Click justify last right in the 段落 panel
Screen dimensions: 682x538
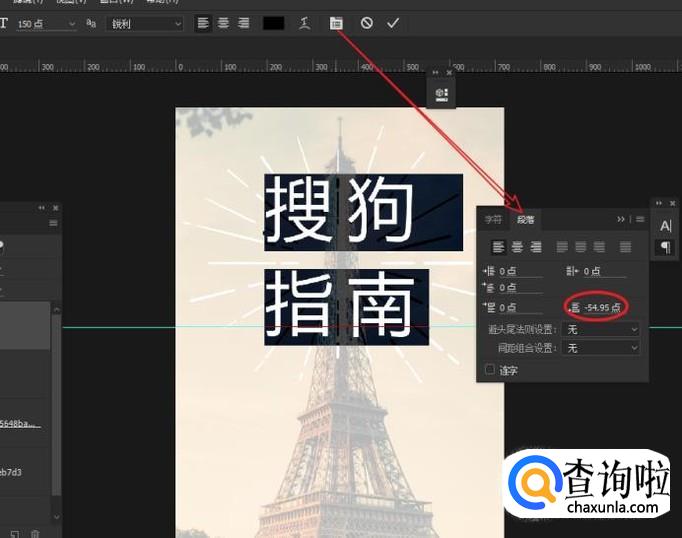599,247
